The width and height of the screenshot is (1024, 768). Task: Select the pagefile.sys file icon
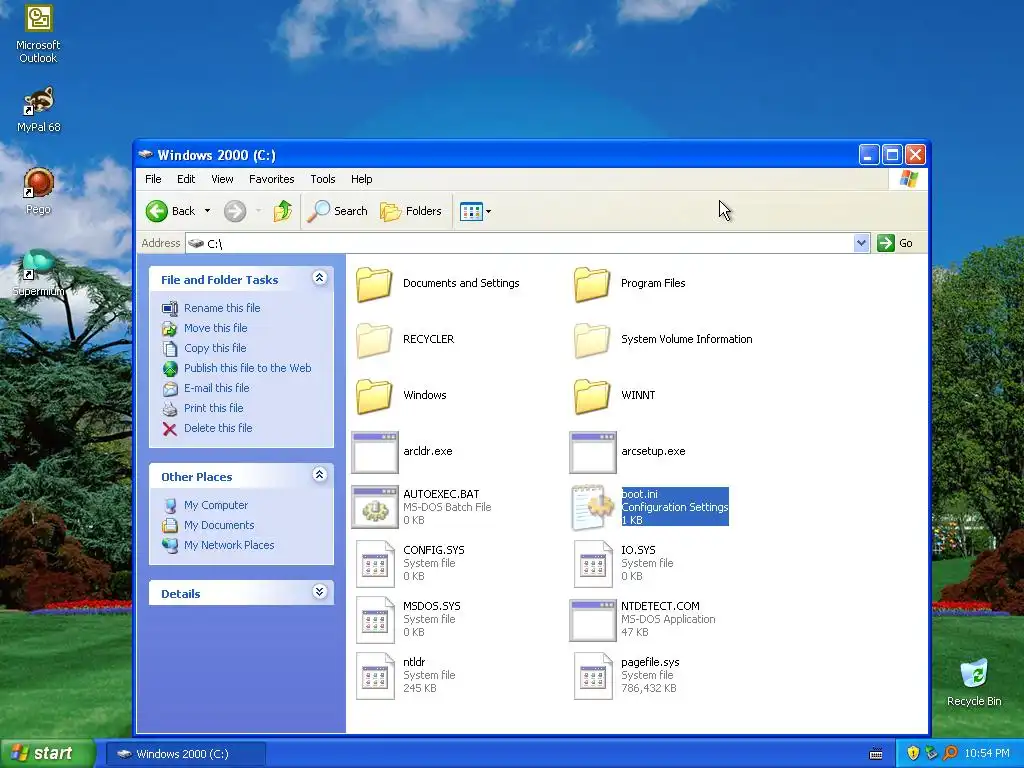click(x=593, y=676)
